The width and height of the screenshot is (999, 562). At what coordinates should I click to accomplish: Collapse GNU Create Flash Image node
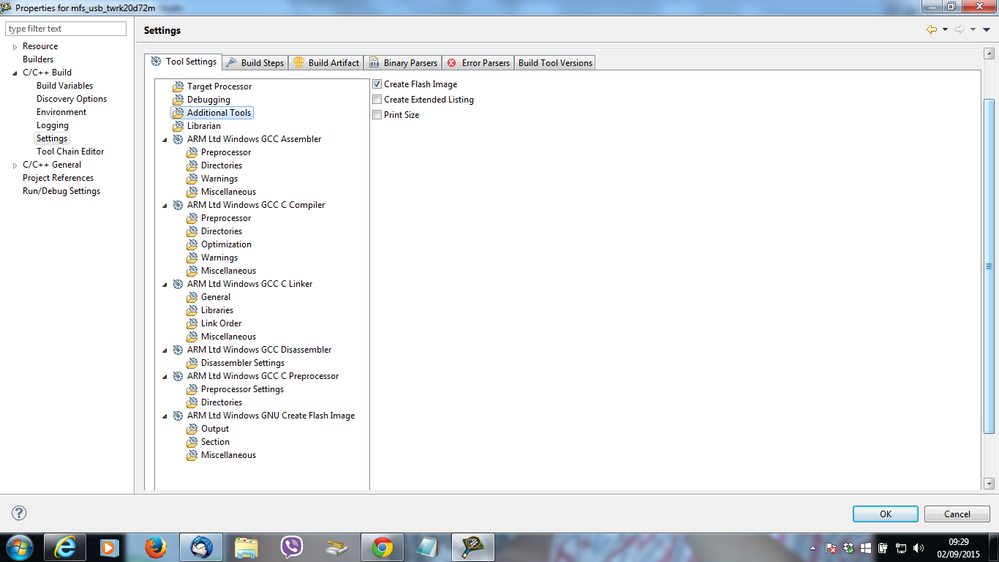pos(165,416)
